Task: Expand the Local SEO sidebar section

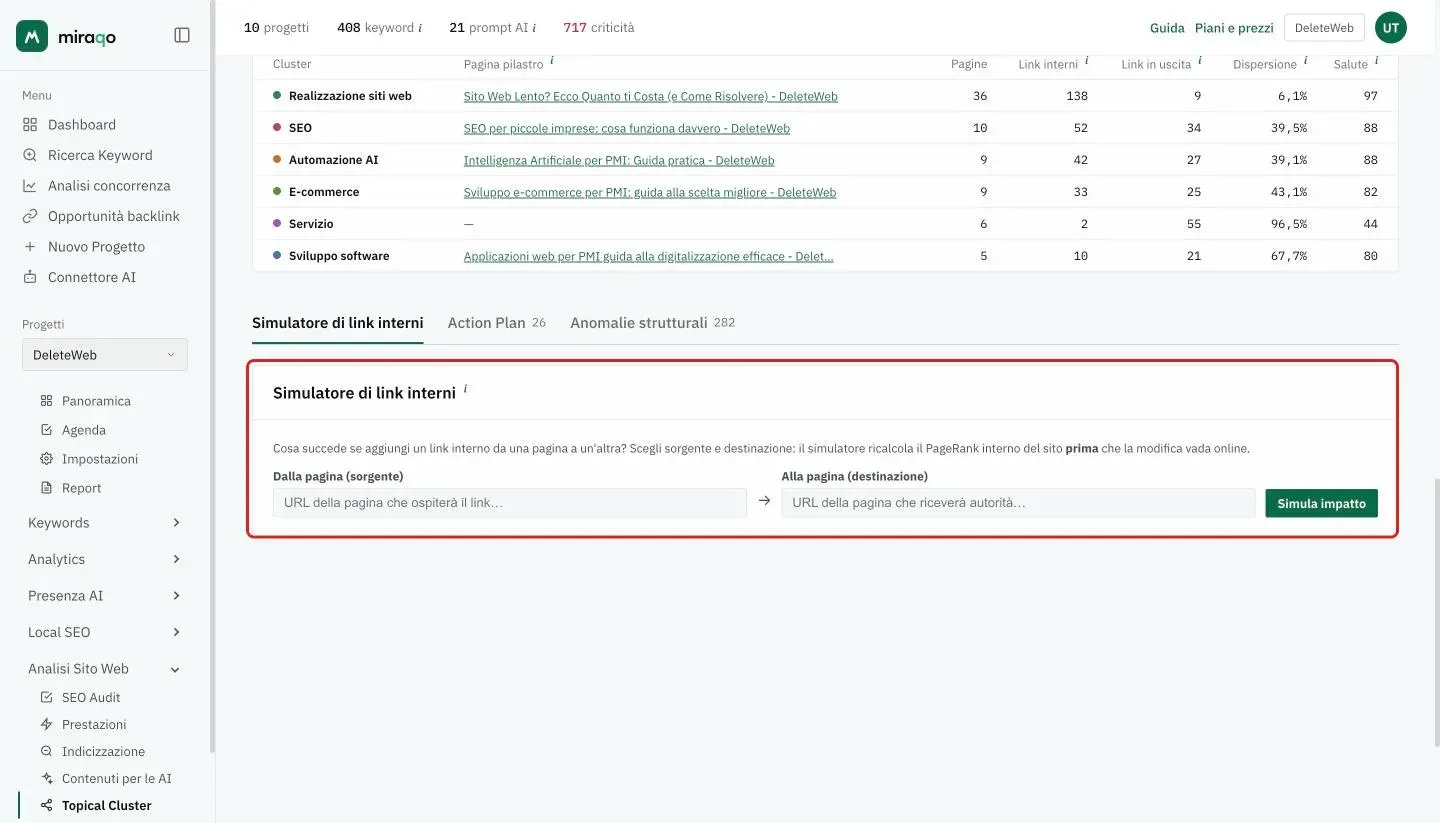Action: 105,632
